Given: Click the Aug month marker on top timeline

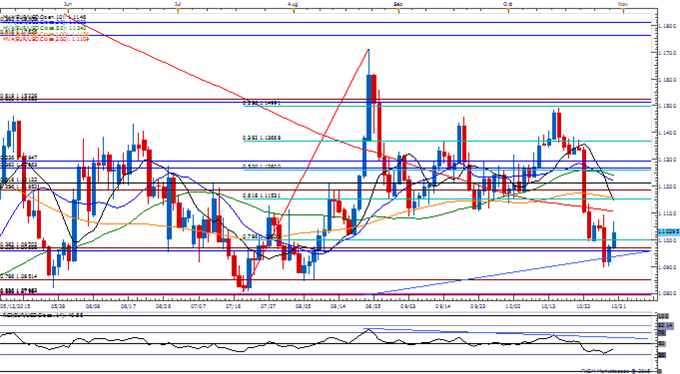Looking at the screenshot, I should click(293, 4).
